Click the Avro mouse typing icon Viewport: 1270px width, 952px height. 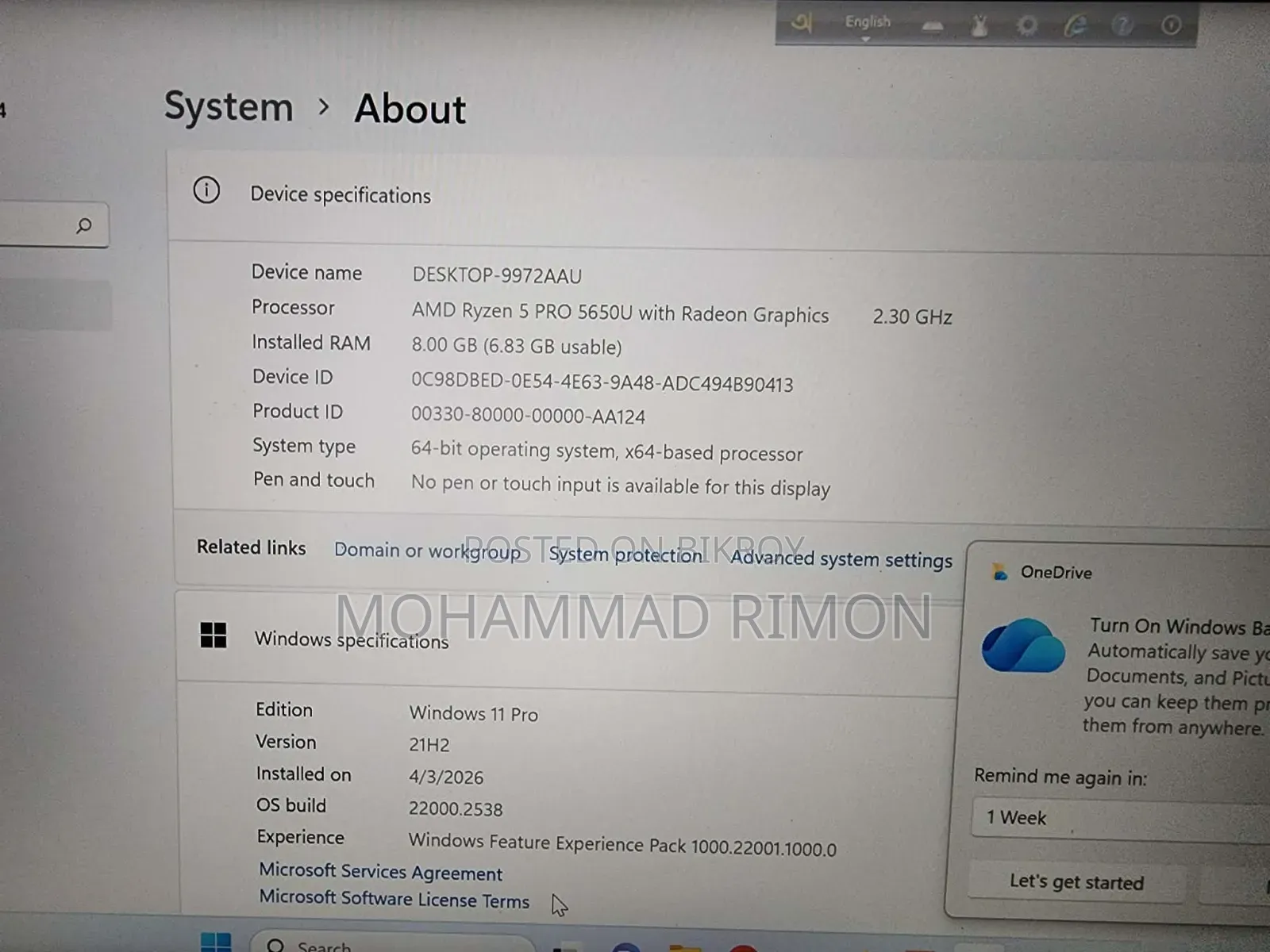(x=979, y=26)
